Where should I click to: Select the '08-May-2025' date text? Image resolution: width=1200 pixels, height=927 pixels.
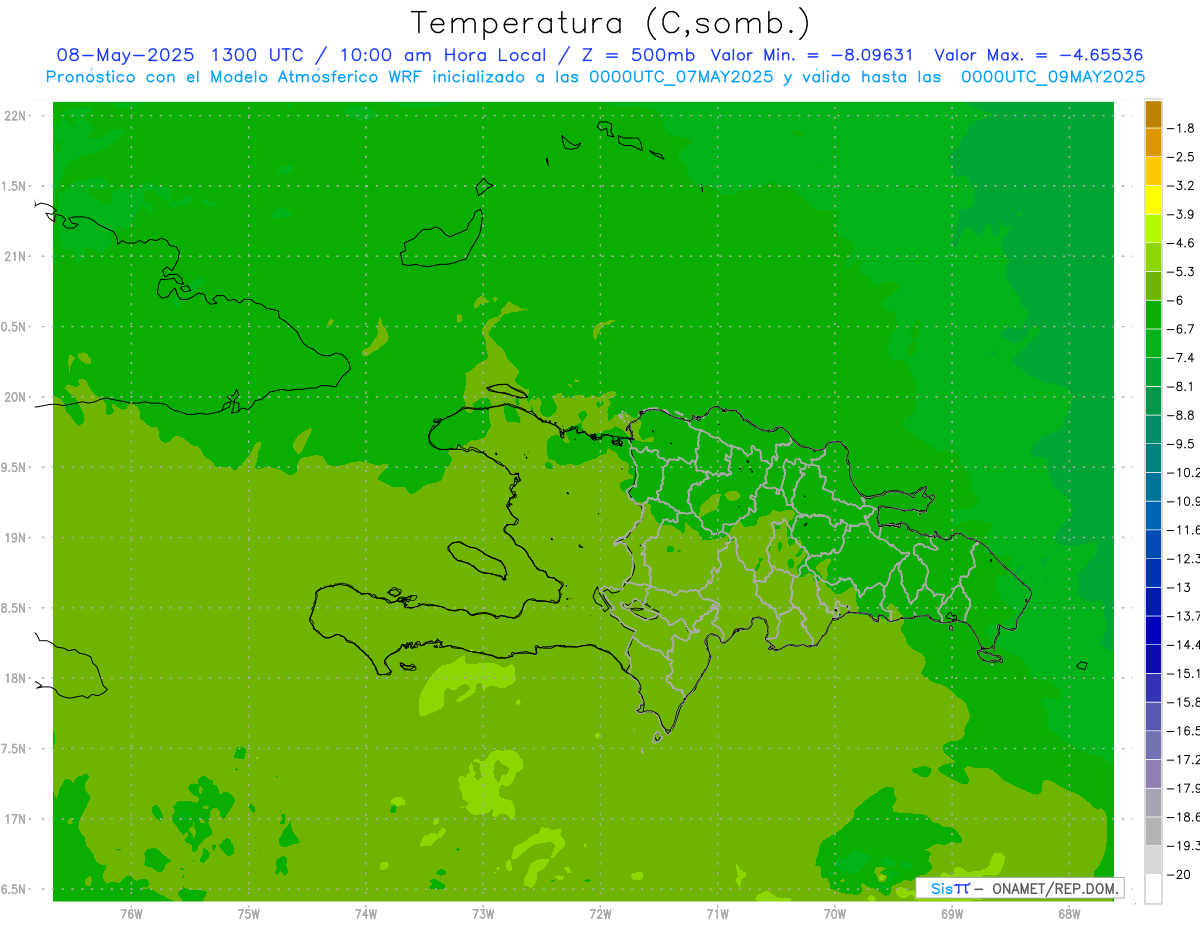pos(125,55)
